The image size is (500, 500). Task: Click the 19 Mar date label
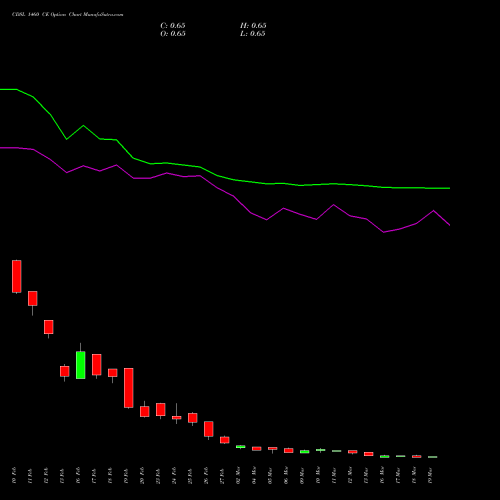click(430, 475)
